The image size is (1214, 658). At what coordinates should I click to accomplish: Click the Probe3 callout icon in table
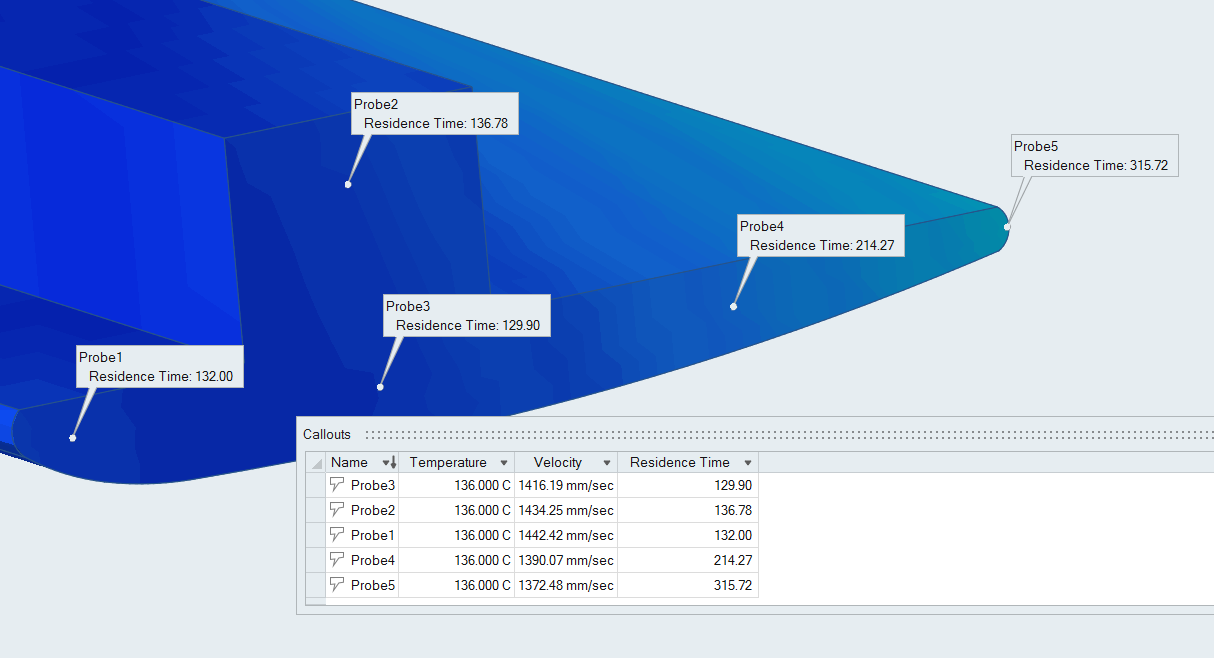(x=337, y=485)
